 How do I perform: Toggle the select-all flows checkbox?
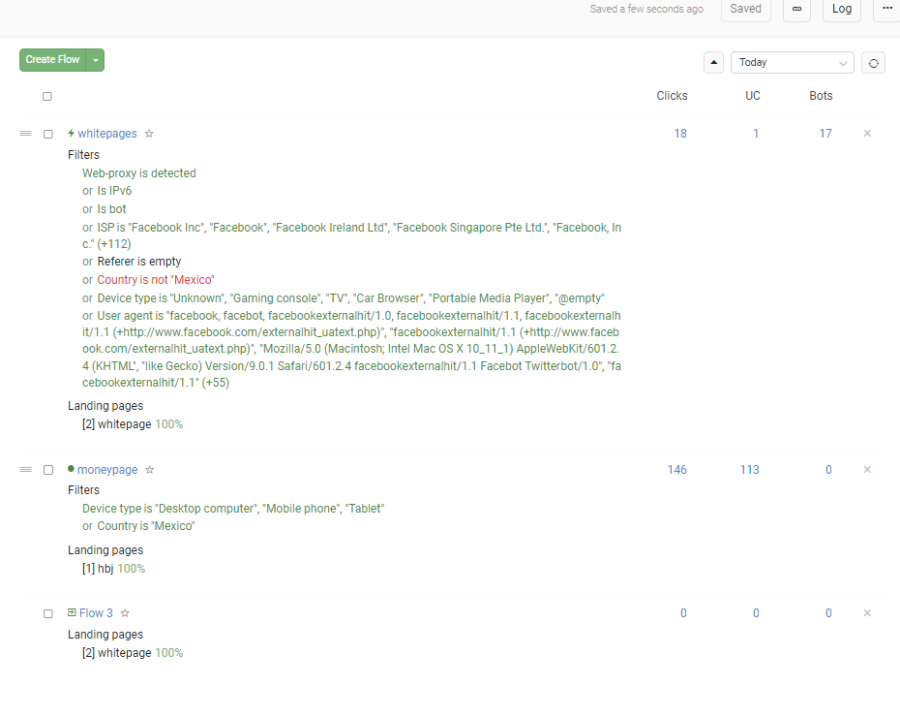[48, 96]
